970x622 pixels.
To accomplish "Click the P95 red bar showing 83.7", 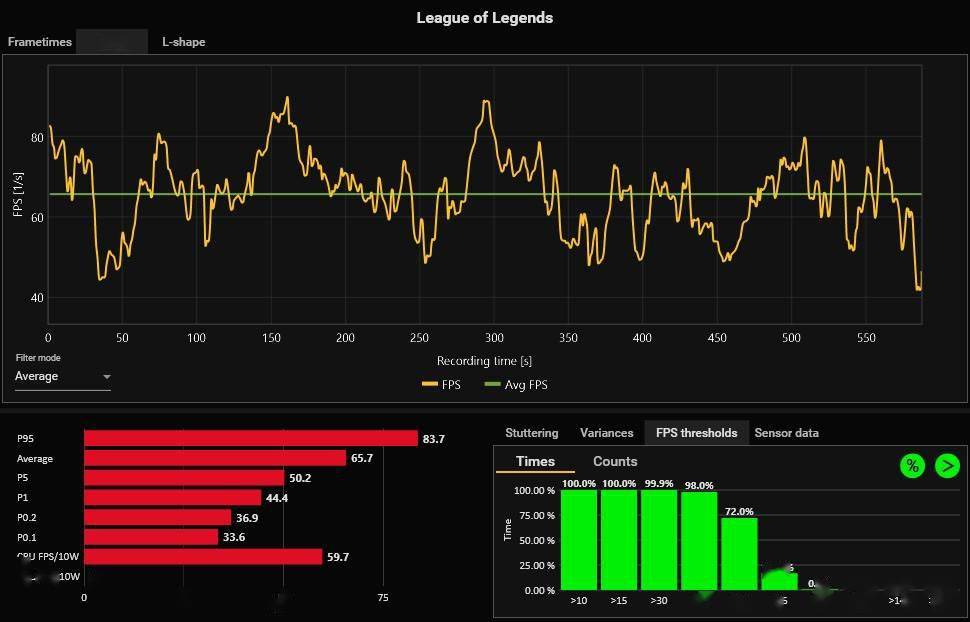I will coord(250,438).
